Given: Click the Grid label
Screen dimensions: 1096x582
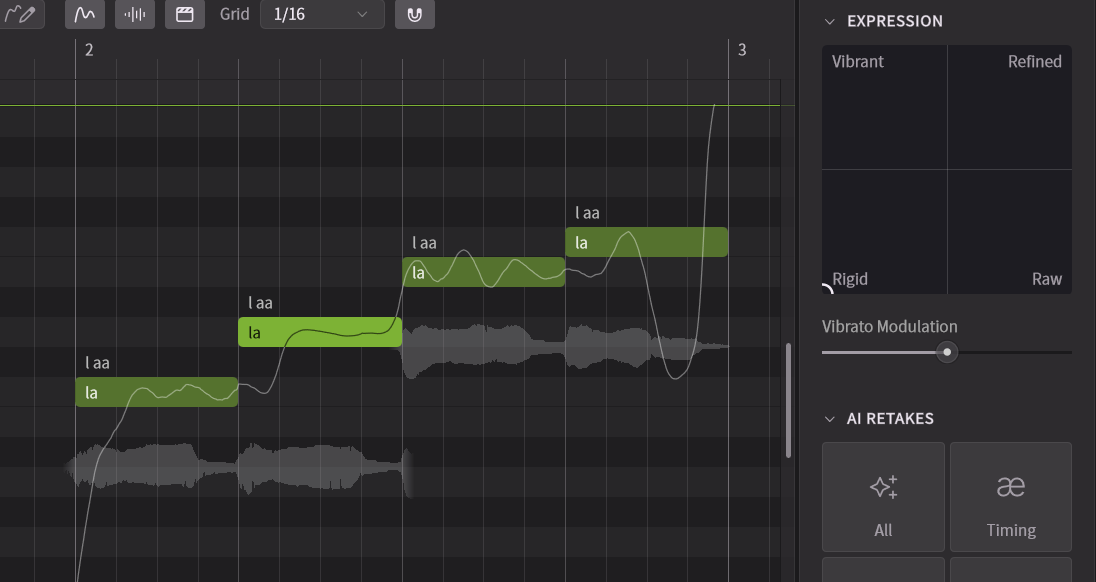Looking at the screenshot, I should [x=234, y=14].
